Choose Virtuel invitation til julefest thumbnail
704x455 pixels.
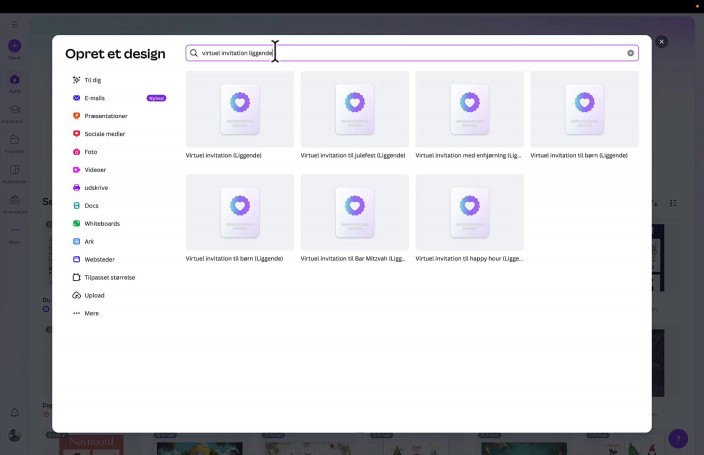pos(354,109)
